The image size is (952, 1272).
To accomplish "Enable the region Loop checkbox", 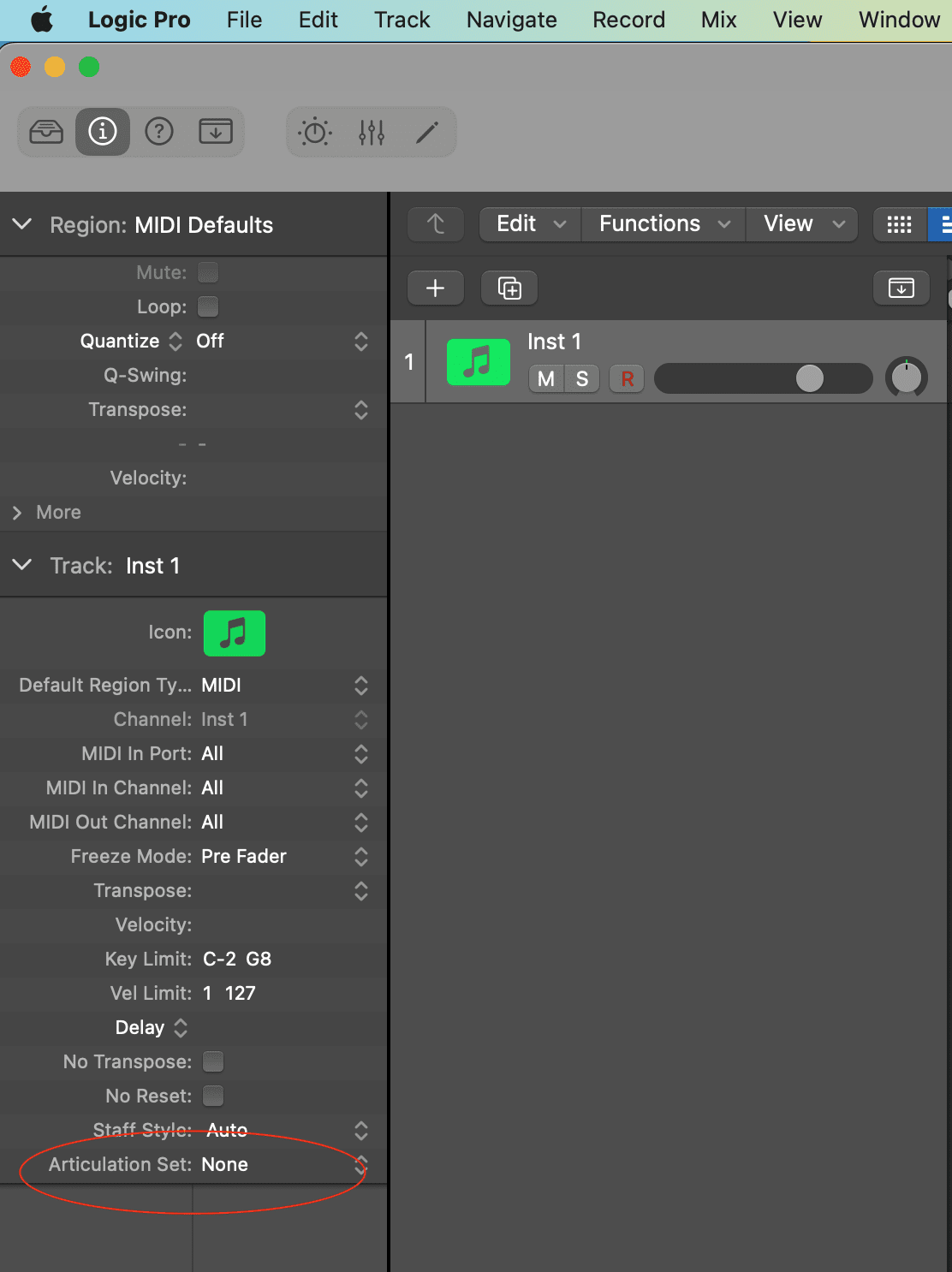I will coord(208,306).
